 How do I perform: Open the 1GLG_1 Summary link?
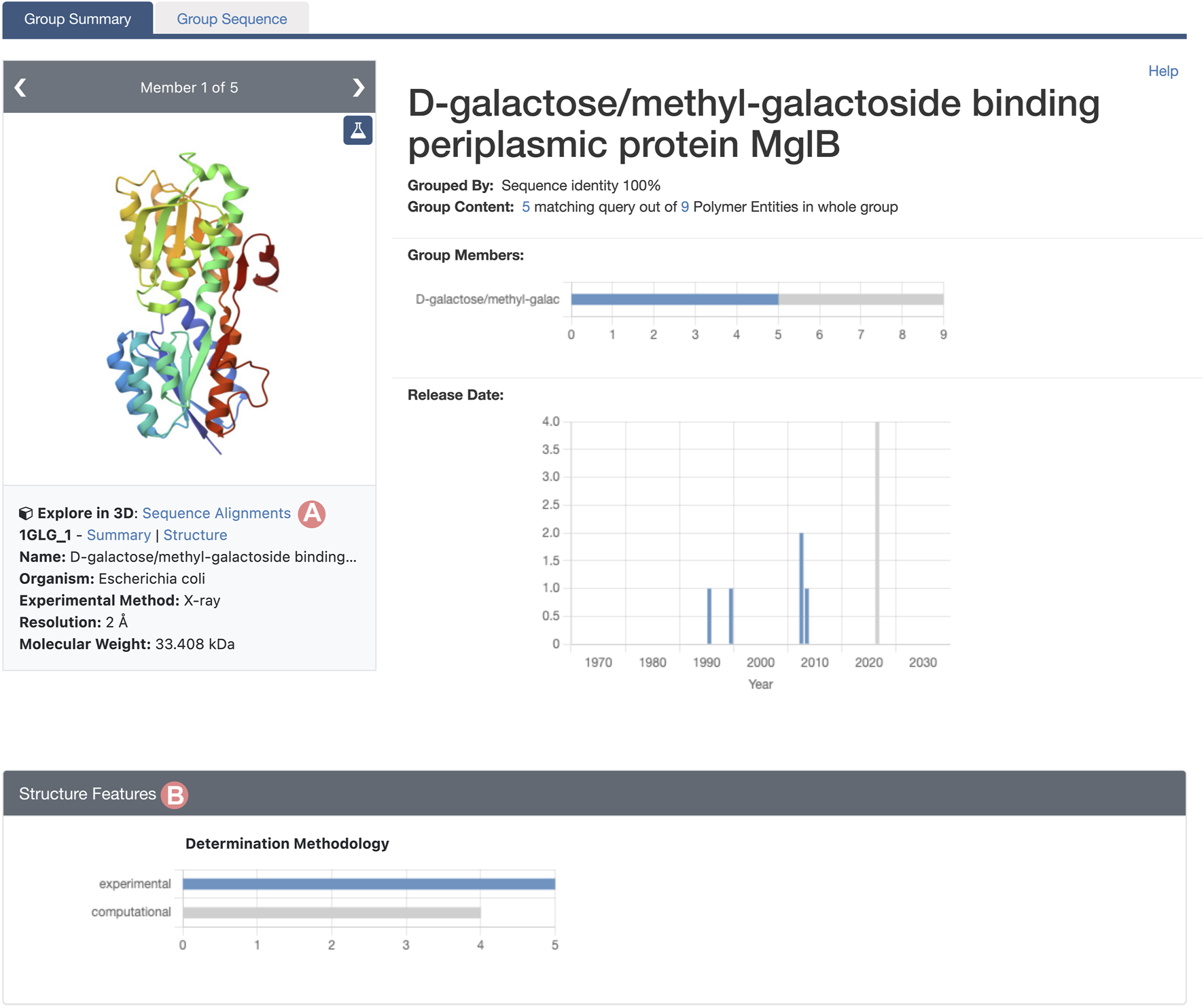[119, 535]
